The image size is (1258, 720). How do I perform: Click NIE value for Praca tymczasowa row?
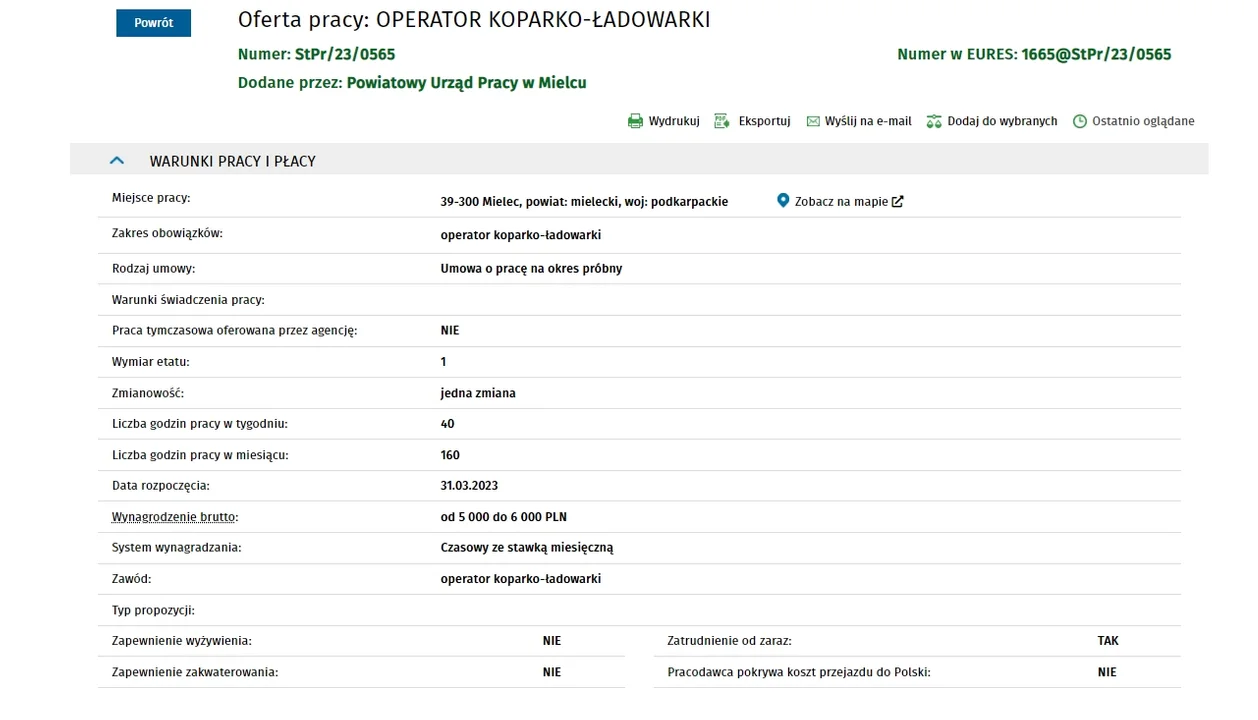[450, 330]
